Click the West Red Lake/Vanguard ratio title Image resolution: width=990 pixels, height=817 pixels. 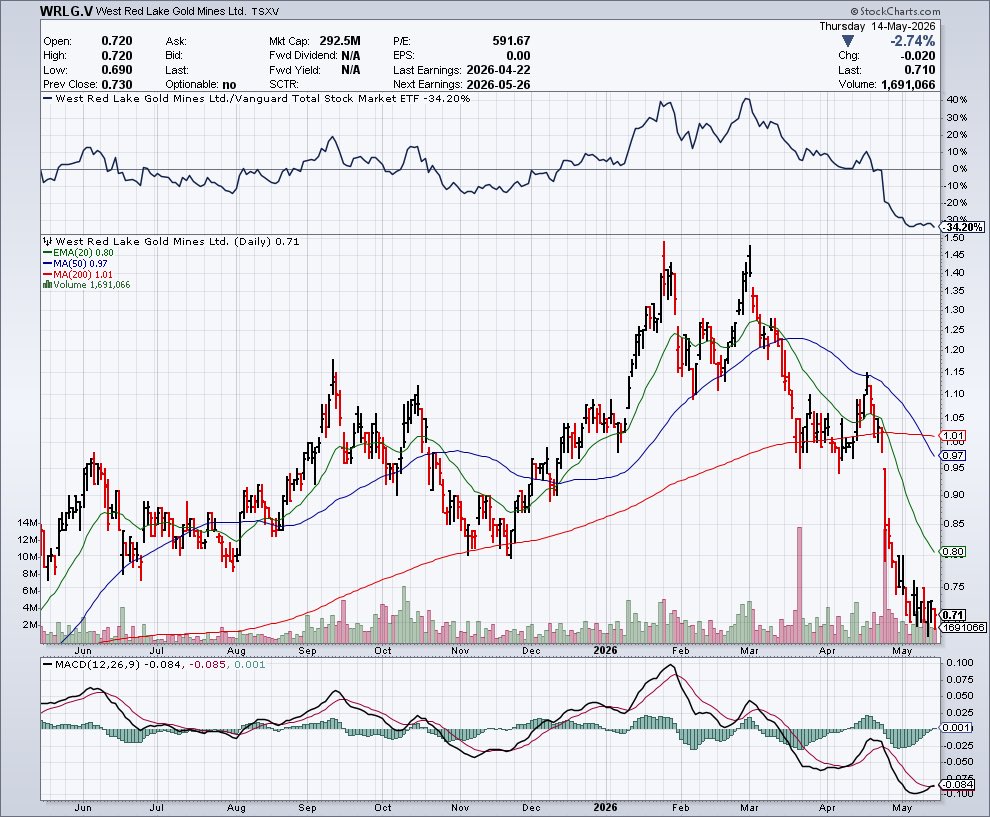[262, 98]
